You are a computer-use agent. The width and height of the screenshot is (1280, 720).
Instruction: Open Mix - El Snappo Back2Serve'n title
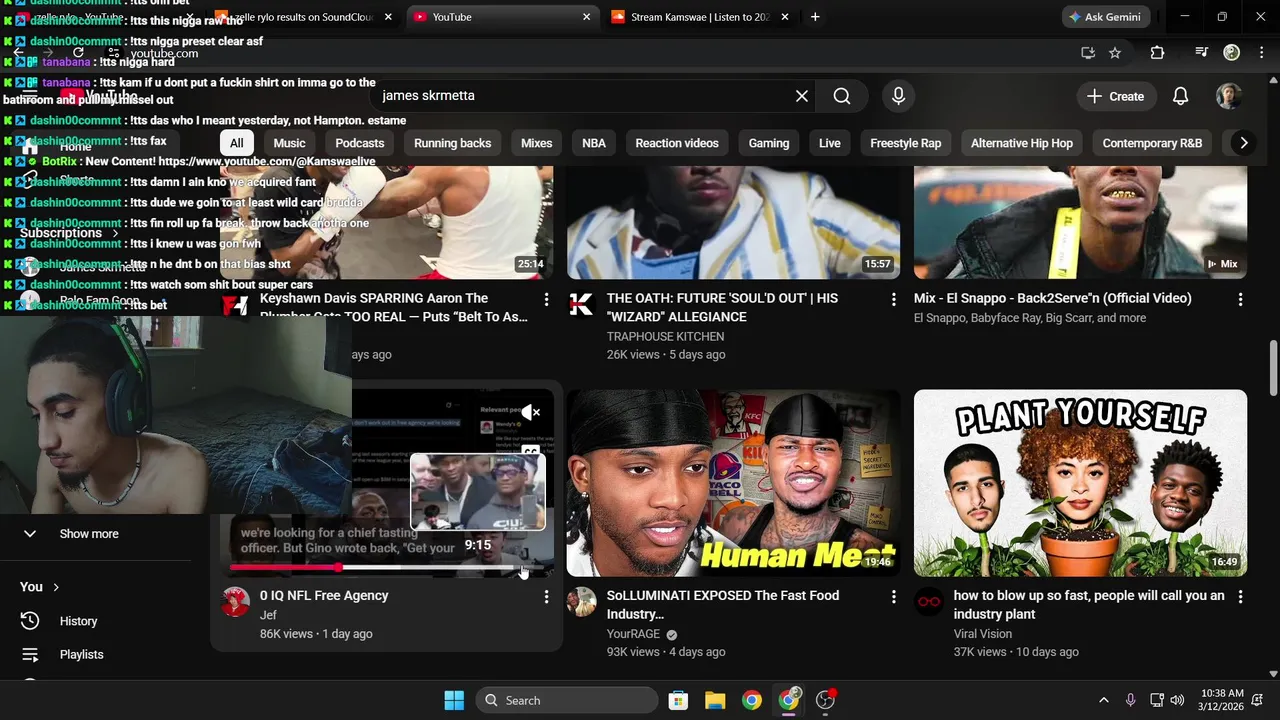[x=1053, y=298]
